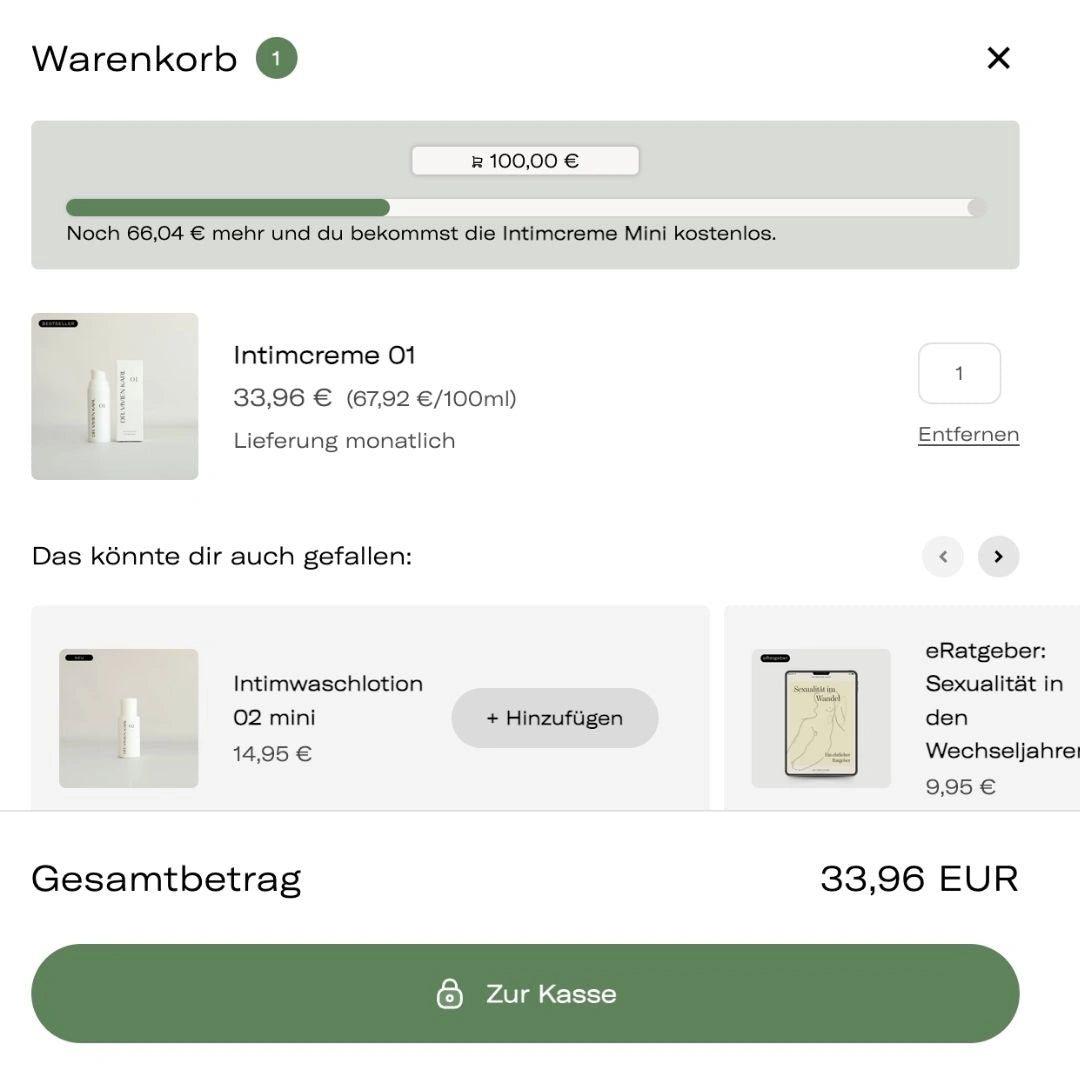Click the cart icon beside 100,00 €
The image size is (1080, 1080).
point(477,162)
